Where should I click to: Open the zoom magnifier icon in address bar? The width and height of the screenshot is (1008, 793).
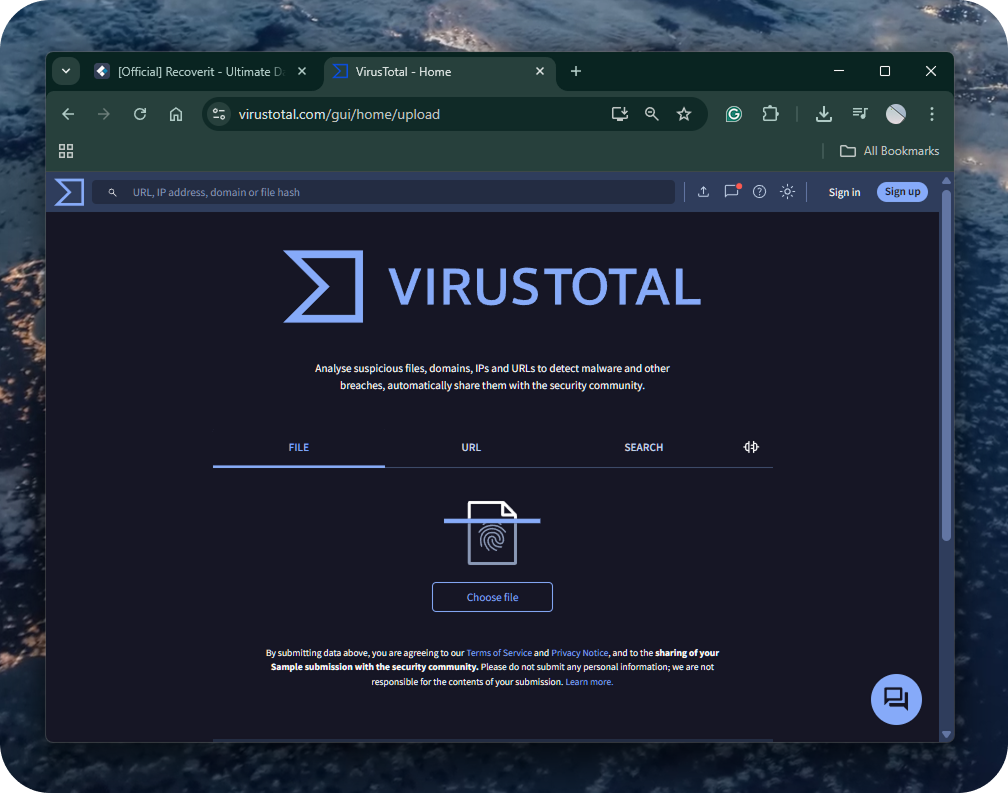pyautogui.click(x=652, y=114)
